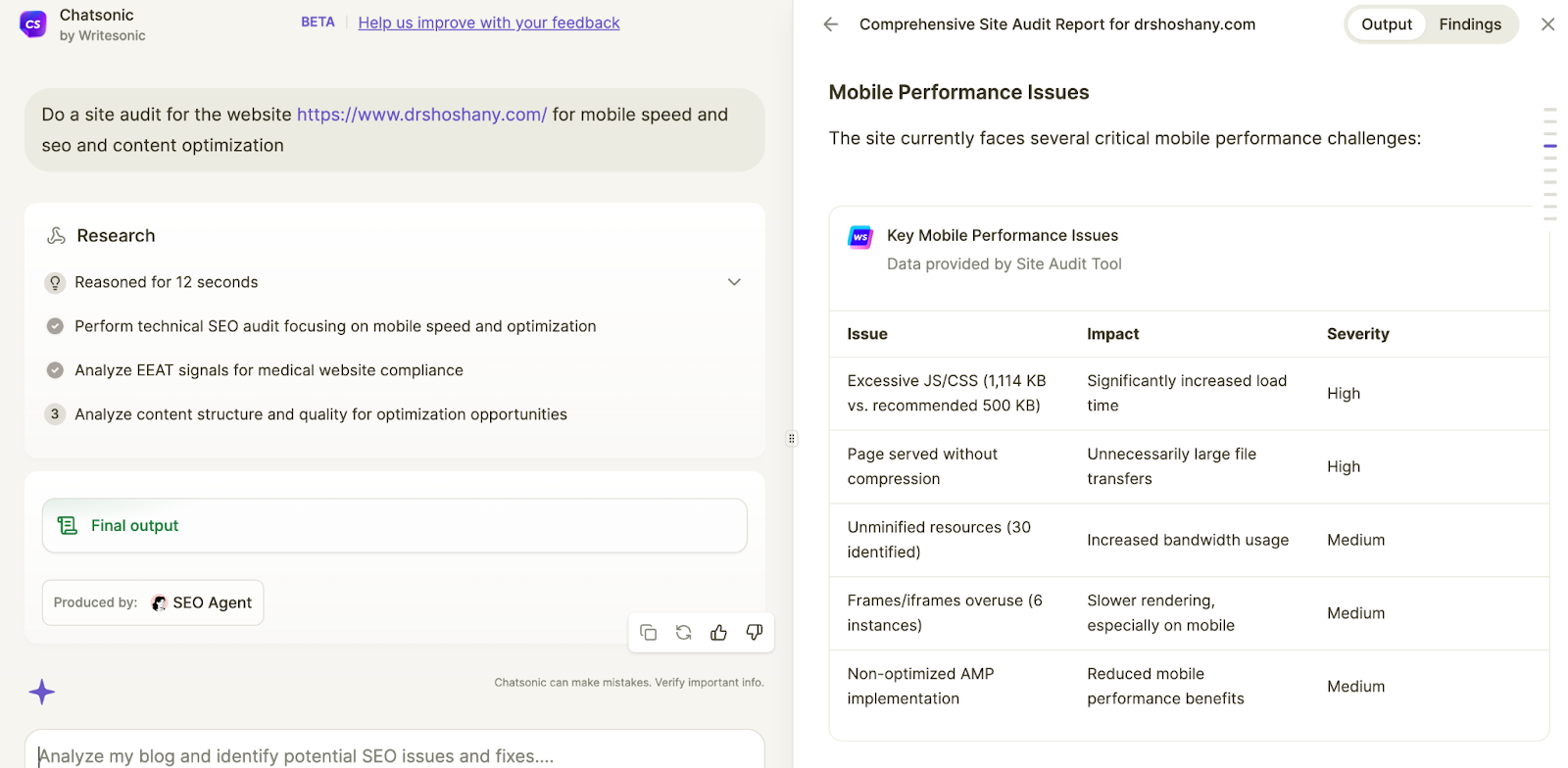Click the back arrow in report panel

[831, 24]
